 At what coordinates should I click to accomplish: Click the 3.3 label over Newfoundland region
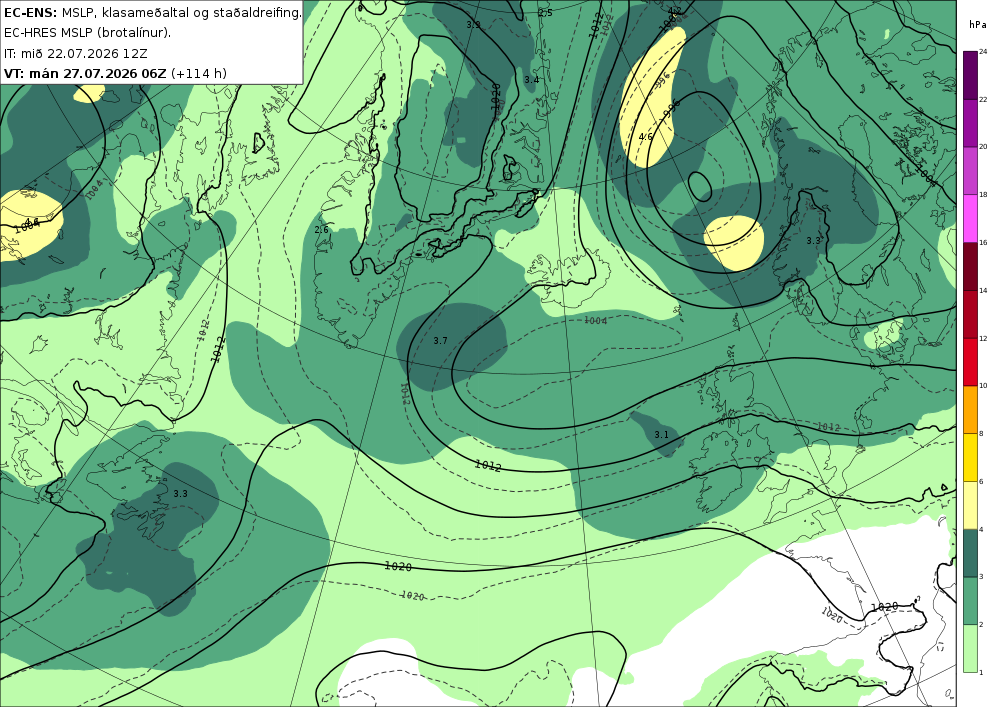click(180, 494)
